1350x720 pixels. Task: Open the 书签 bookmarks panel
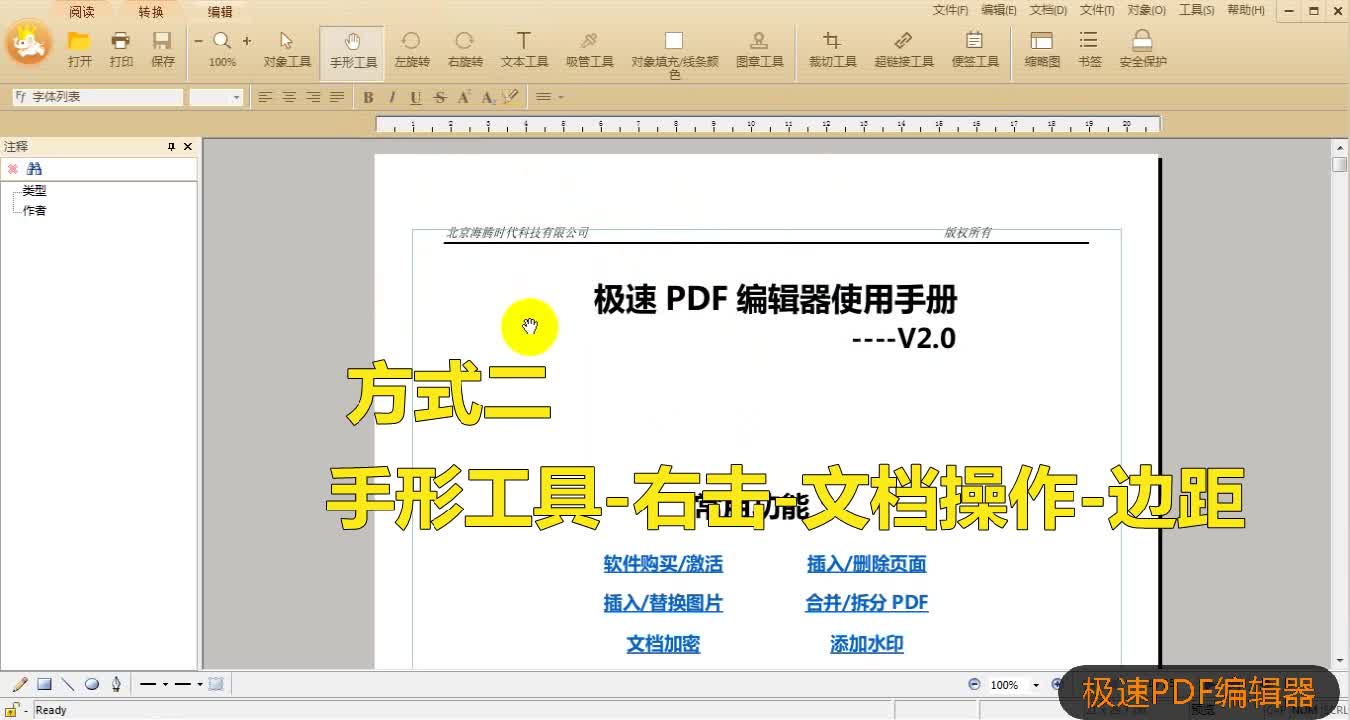click(x=1089, y=49)
